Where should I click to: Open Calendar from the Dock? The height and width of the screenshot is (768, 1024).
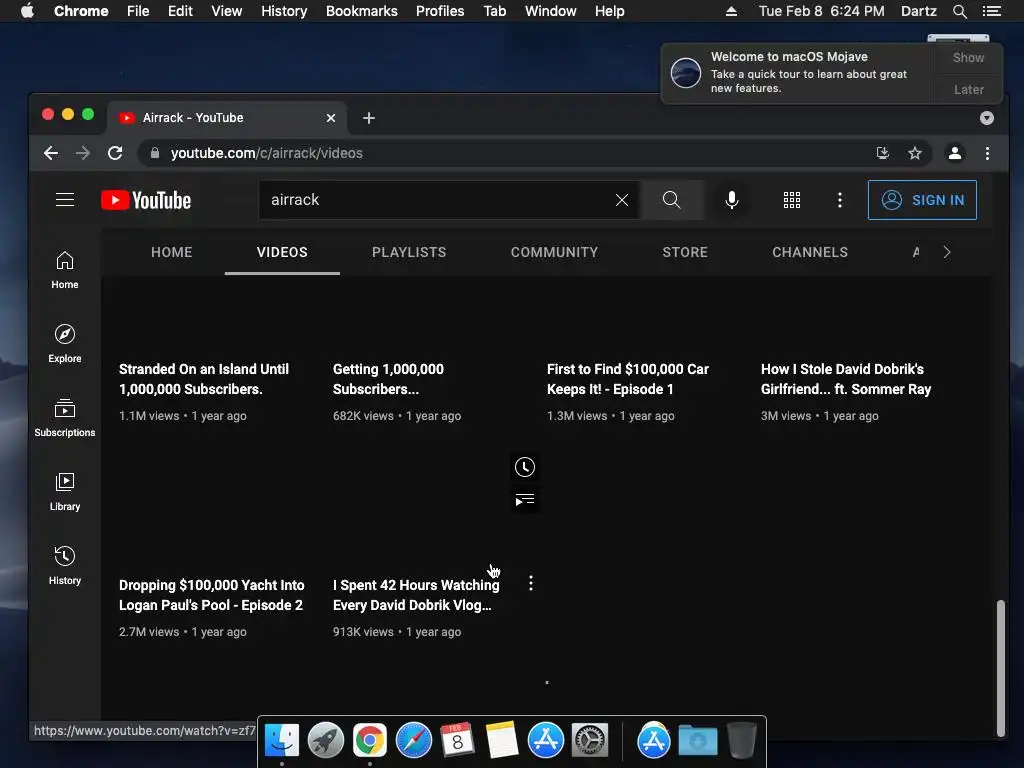click(457, 741)
